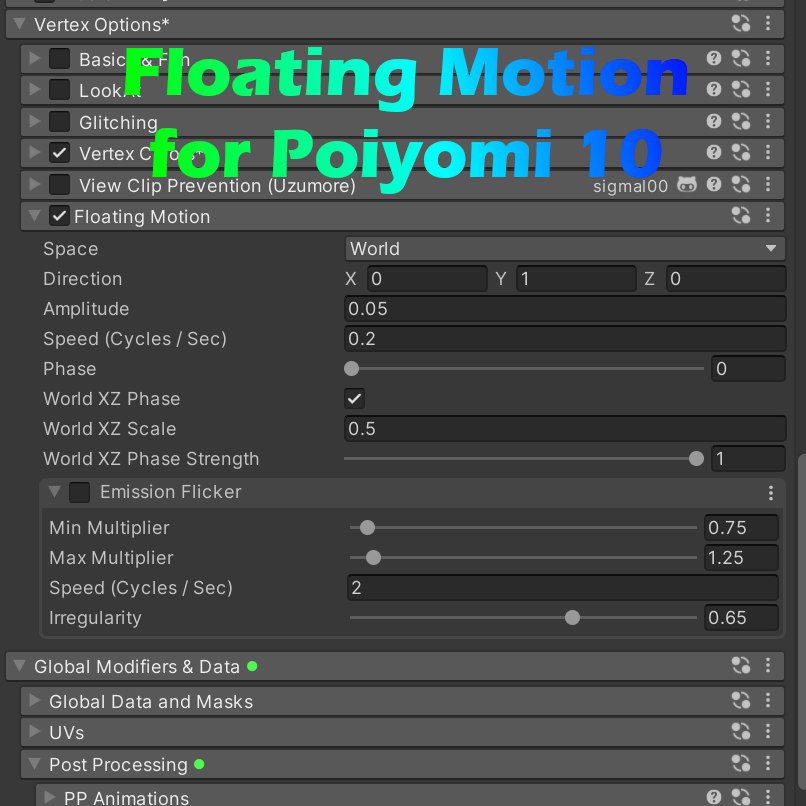The height and width of the screenshot is (806, 806).
Task: Click link icon on Global Modifiers & Data
Action: [x=741, y=666]
